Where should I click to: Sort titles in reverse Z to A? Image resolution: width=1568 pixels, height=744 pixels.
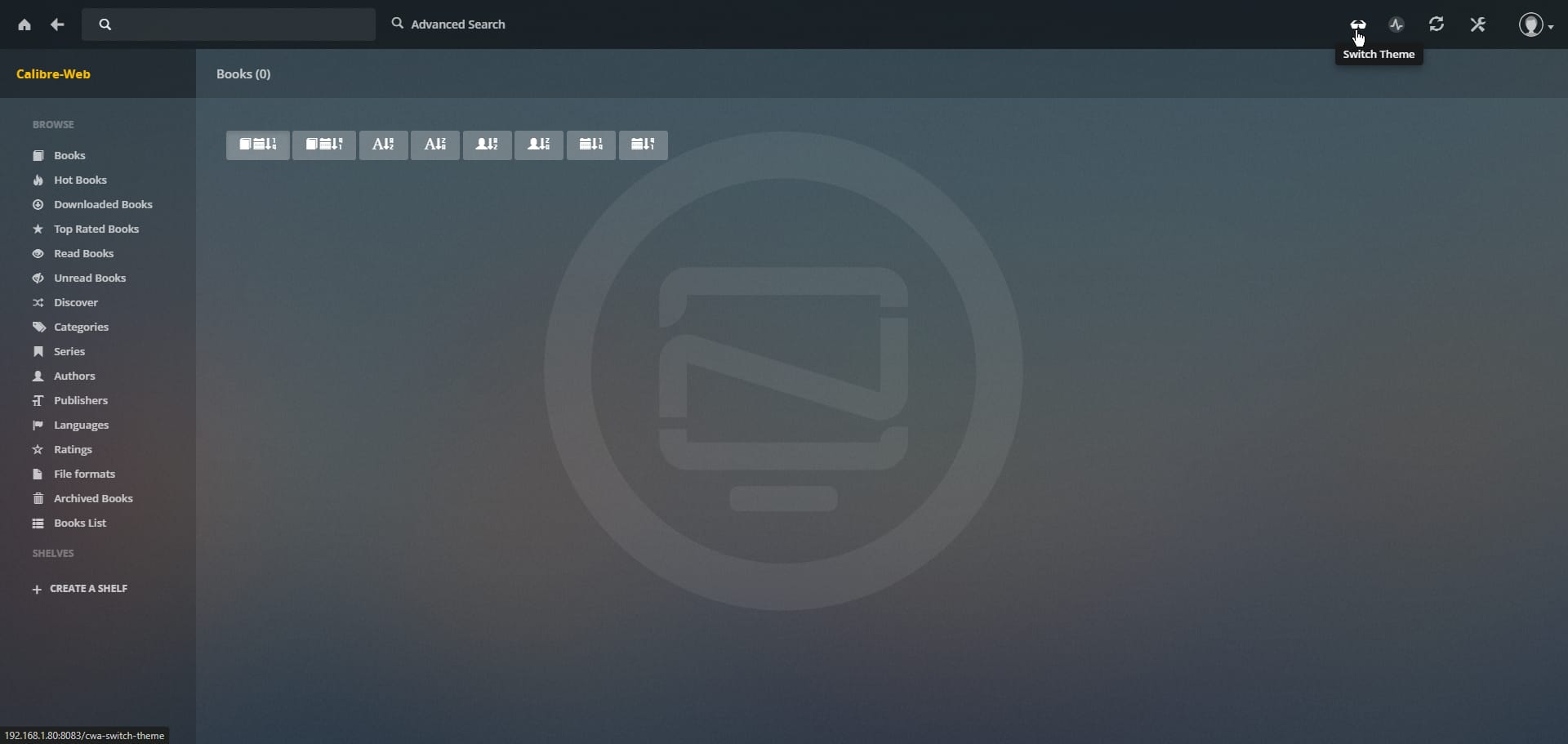[x=435, y=145]
